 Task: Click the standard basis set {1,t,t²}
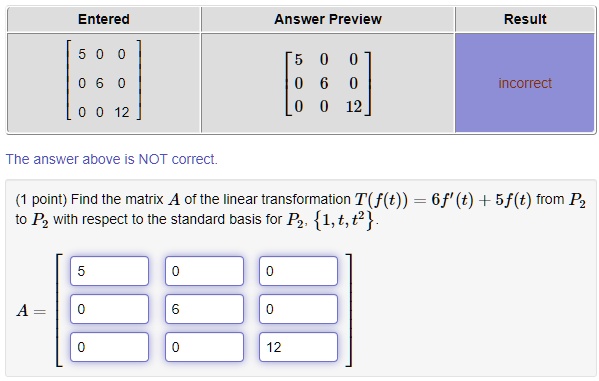[x=343, y=220]
